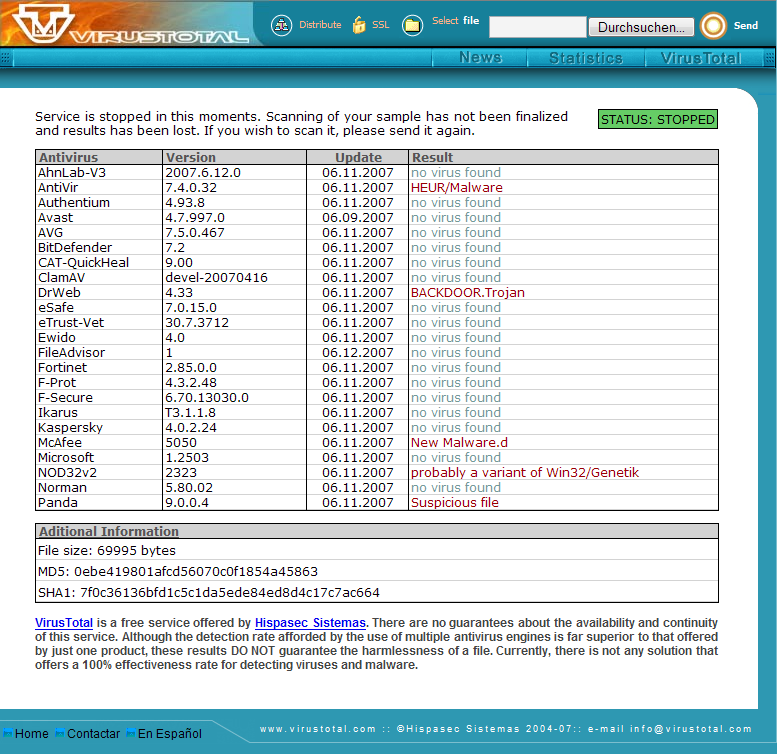Click the STATUS: STOPPED badge

pyautogui.click(x=658, y=119)
